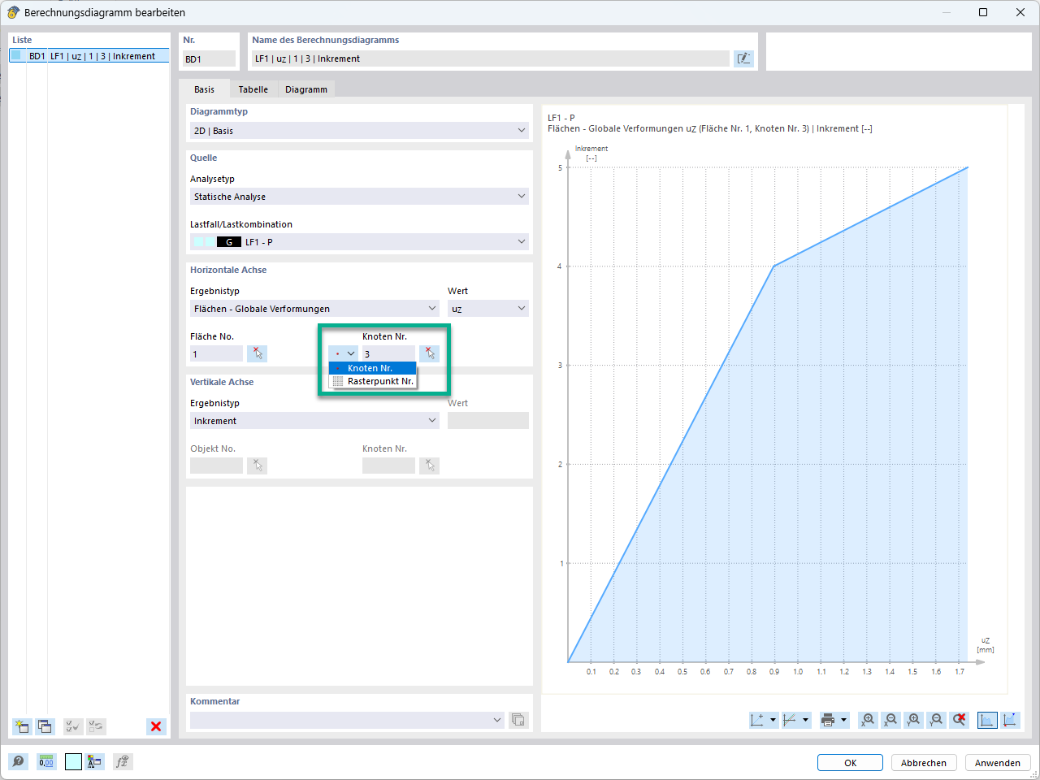Open units and decimal places (0.00) icon
The image size is (1040, 780).
point(46,761)
